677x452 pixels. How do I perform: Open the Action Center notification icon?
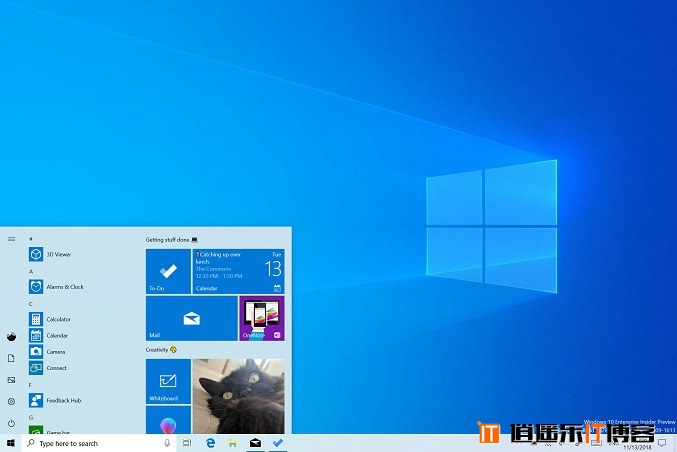coord(662,443)
